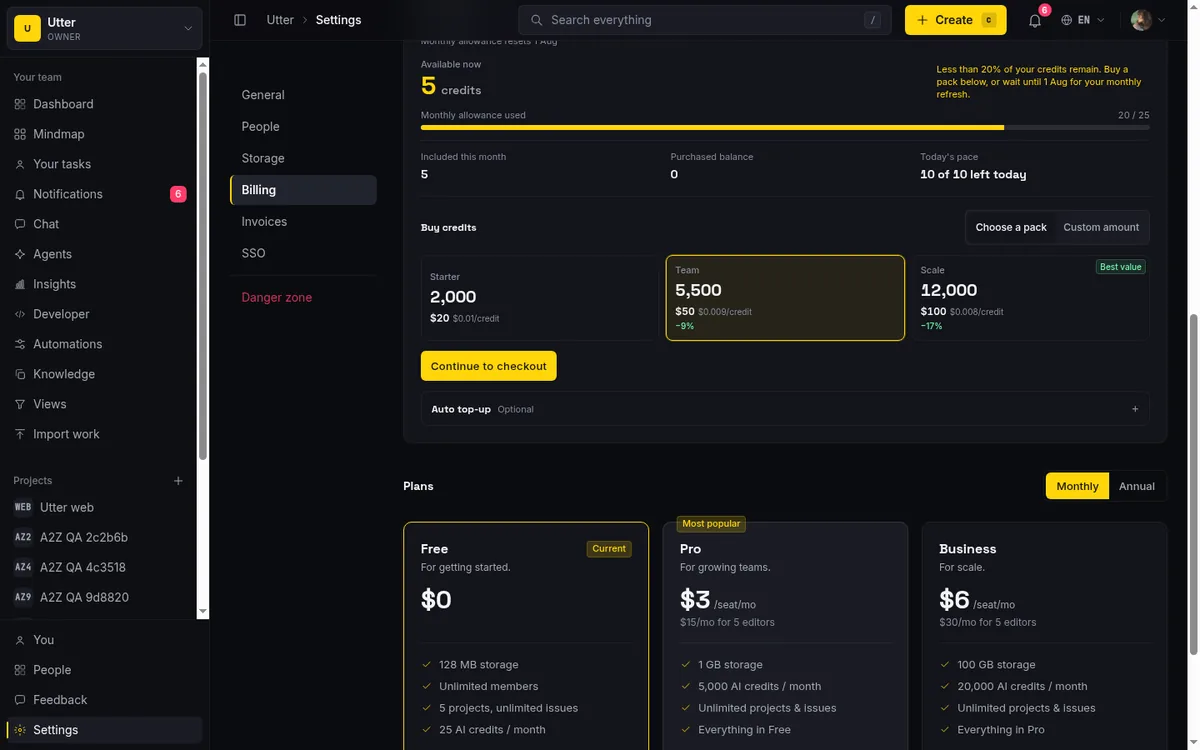
Task: Select the Team 5,500 credit pack
Action: (x=785, y=298)
